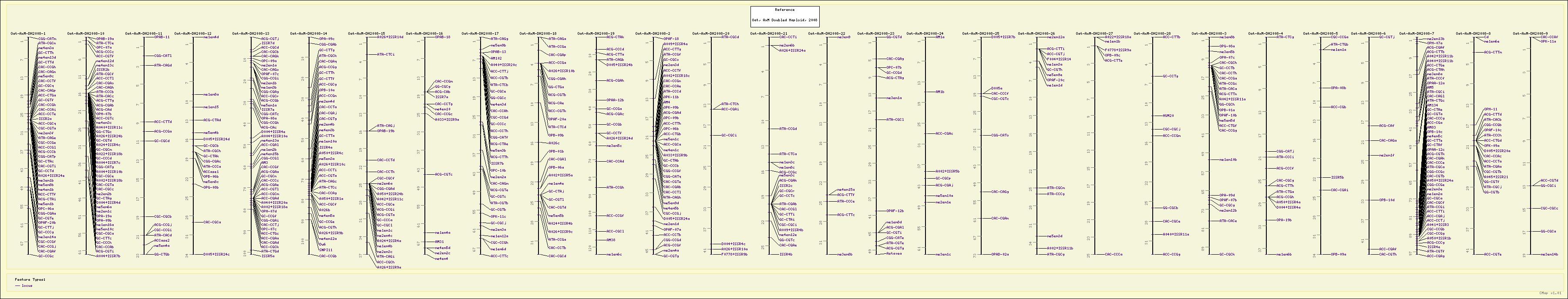Select marker GC-CGCi on map 20
Viewport: 1568px width, 299px height.
click(x=729, y=135)
